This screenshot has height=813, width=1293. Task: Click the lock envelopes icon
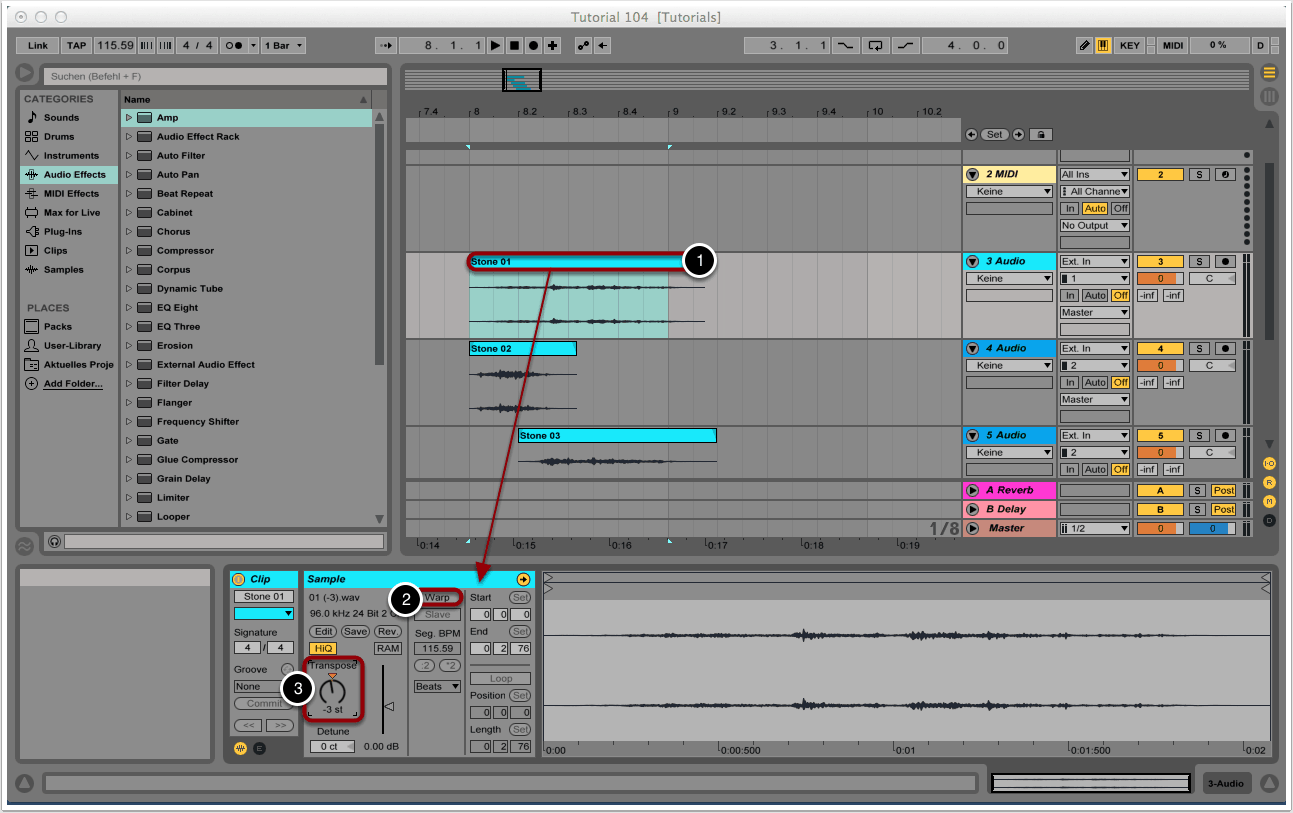point(1041,134)
